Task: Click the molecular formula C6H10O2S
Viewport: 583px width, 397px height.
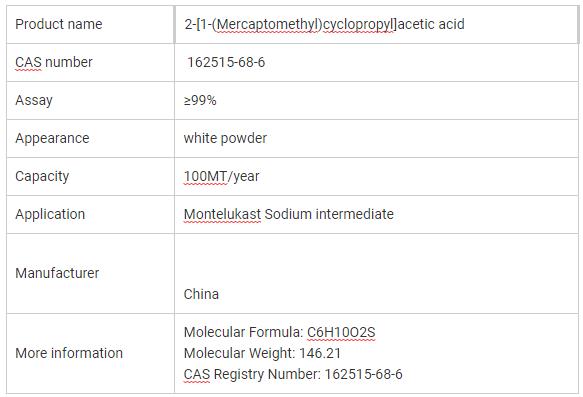Action: point(341,332)
